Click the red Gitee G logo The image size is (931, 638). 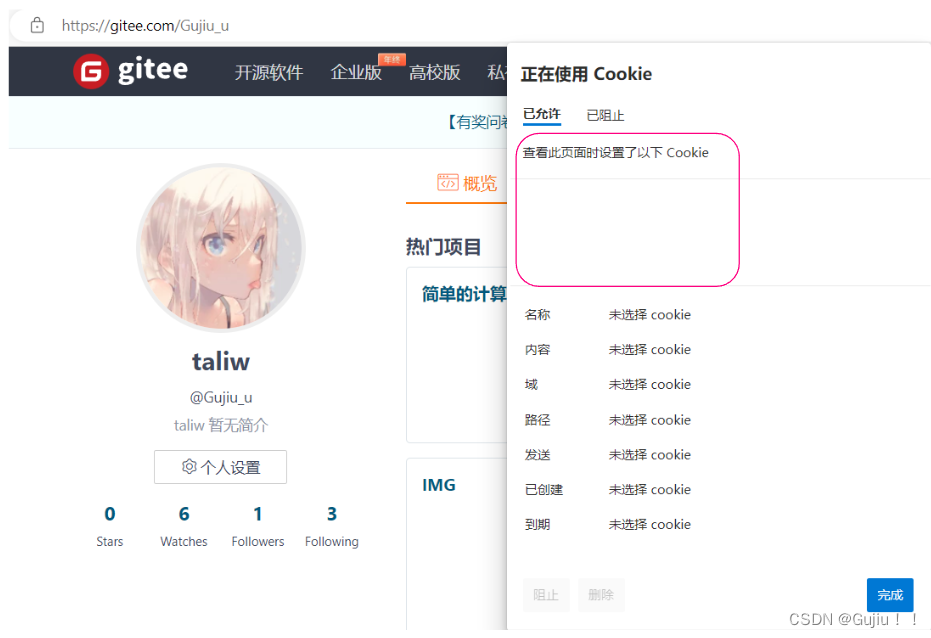[91, 71]
